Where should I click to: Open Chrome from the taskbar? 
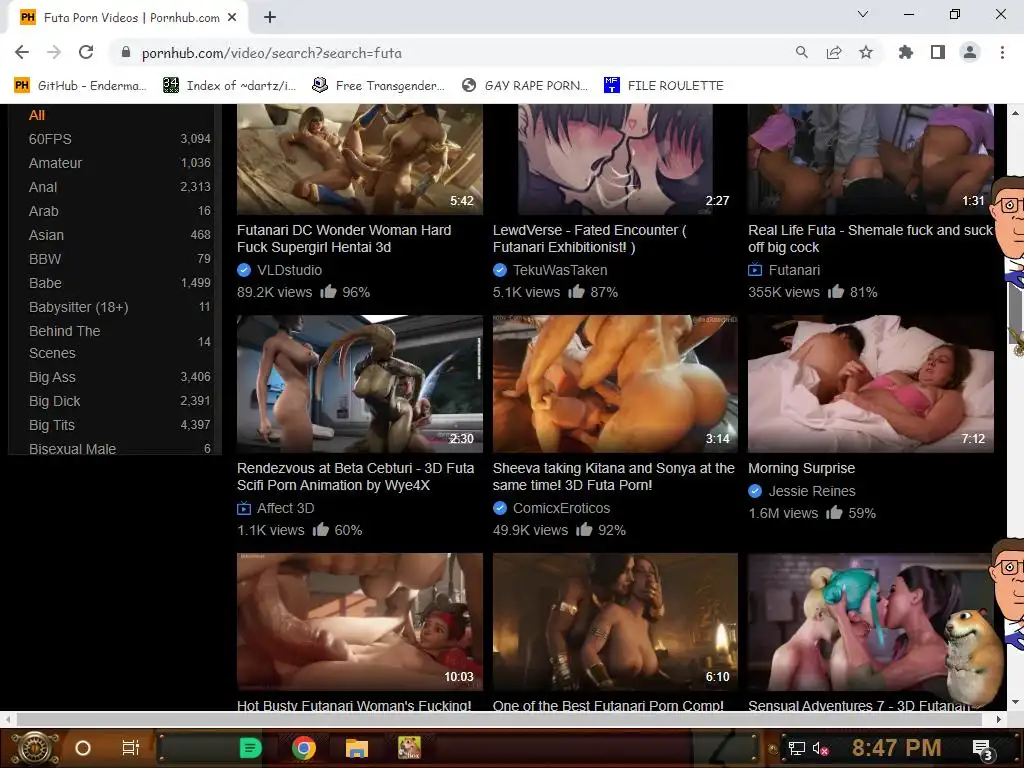(x=304, y=748)
